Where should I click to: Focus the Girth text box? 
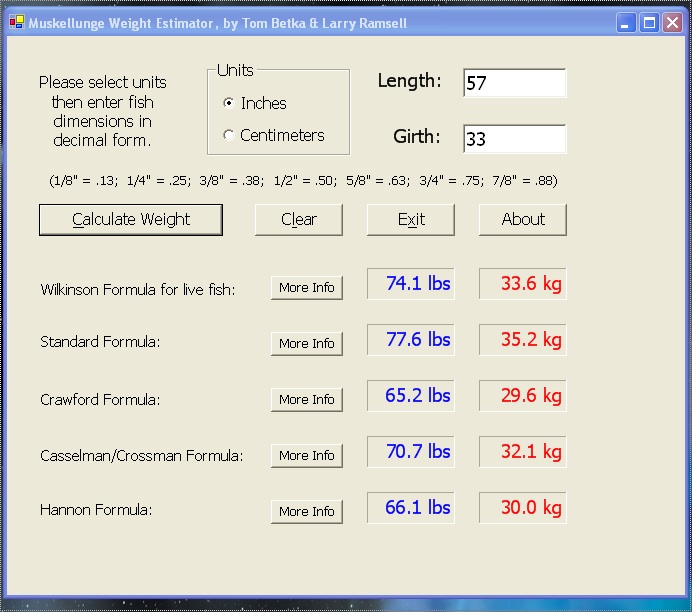point(514,139)
